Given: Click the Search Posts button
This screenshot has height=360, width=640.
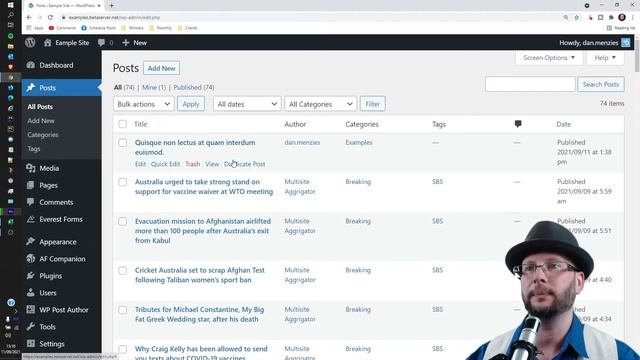Looking at the screenshot, I should [x=600, y=84].
